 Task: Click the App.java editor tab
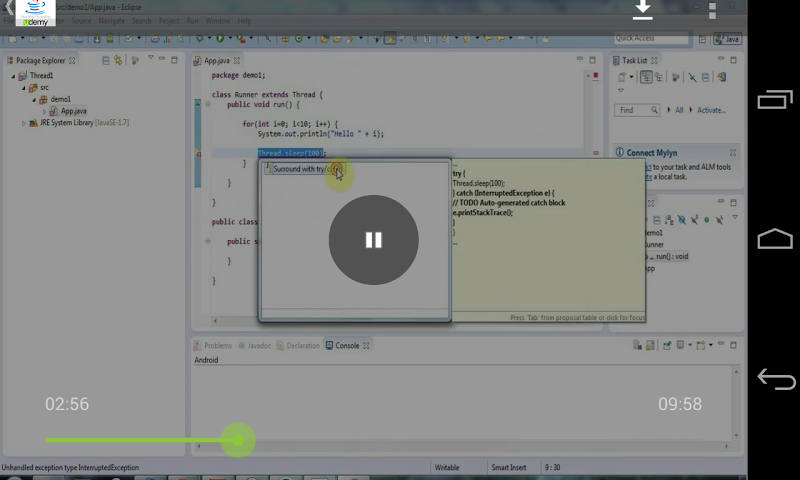(x=217, y=61)
